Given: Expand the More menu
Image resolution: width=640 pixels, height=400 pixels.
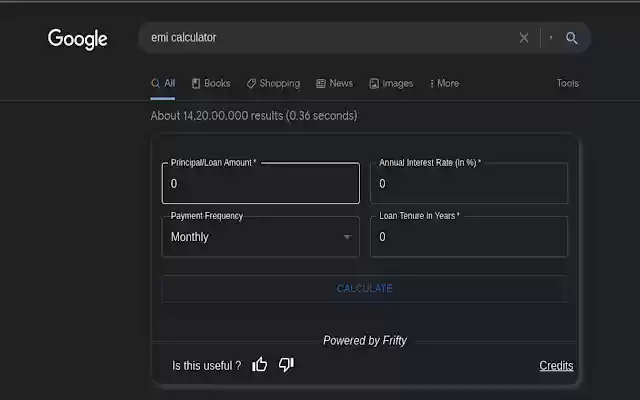Looking at the screenshot, I should pos(444,83).
